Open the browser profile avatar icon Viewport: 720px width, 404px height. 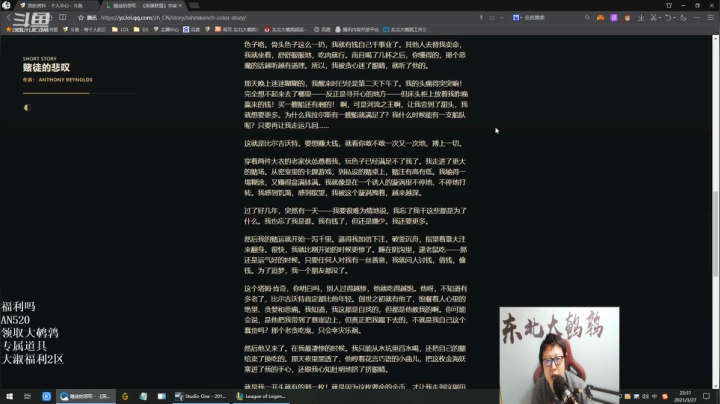pos(6,6)
